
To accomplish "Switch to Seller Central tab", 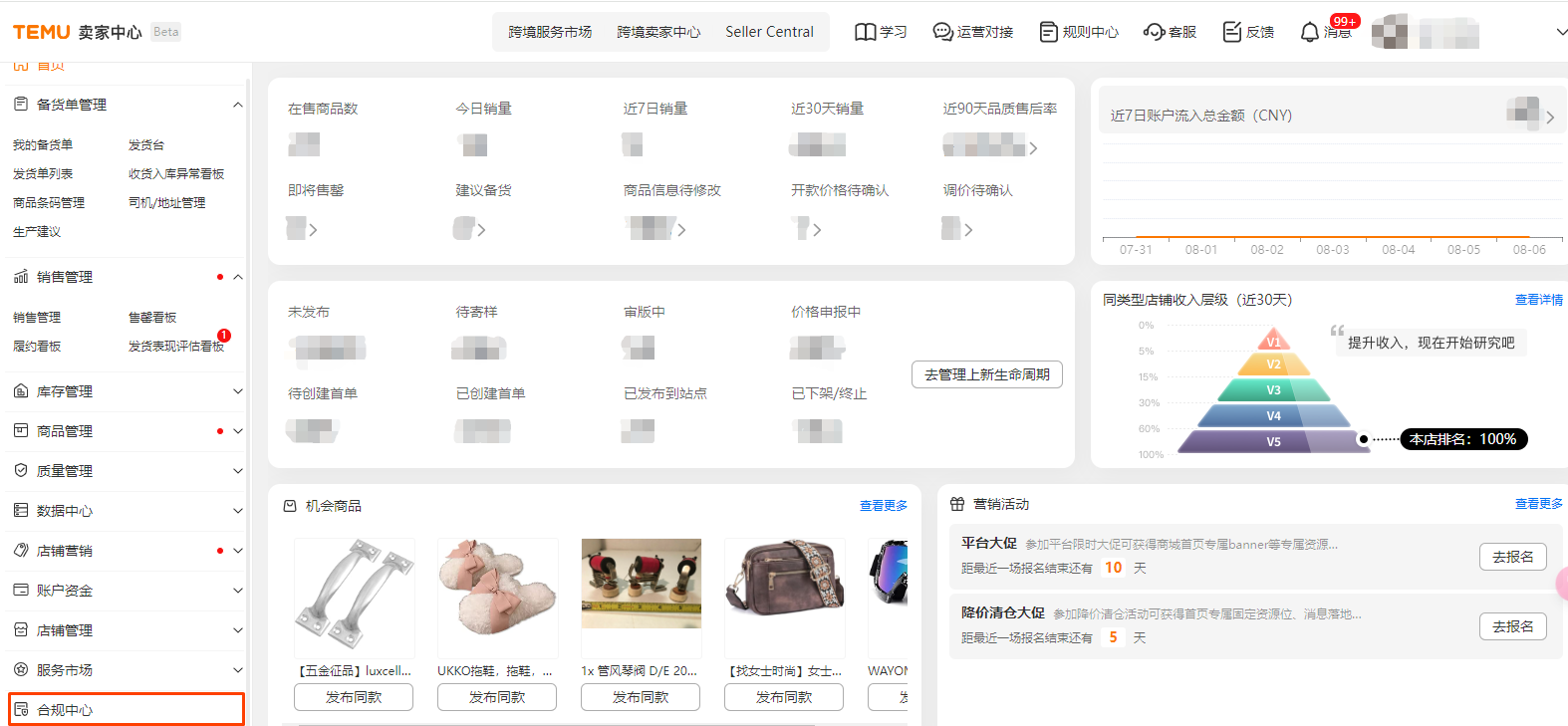I will [x=769, y=32].
